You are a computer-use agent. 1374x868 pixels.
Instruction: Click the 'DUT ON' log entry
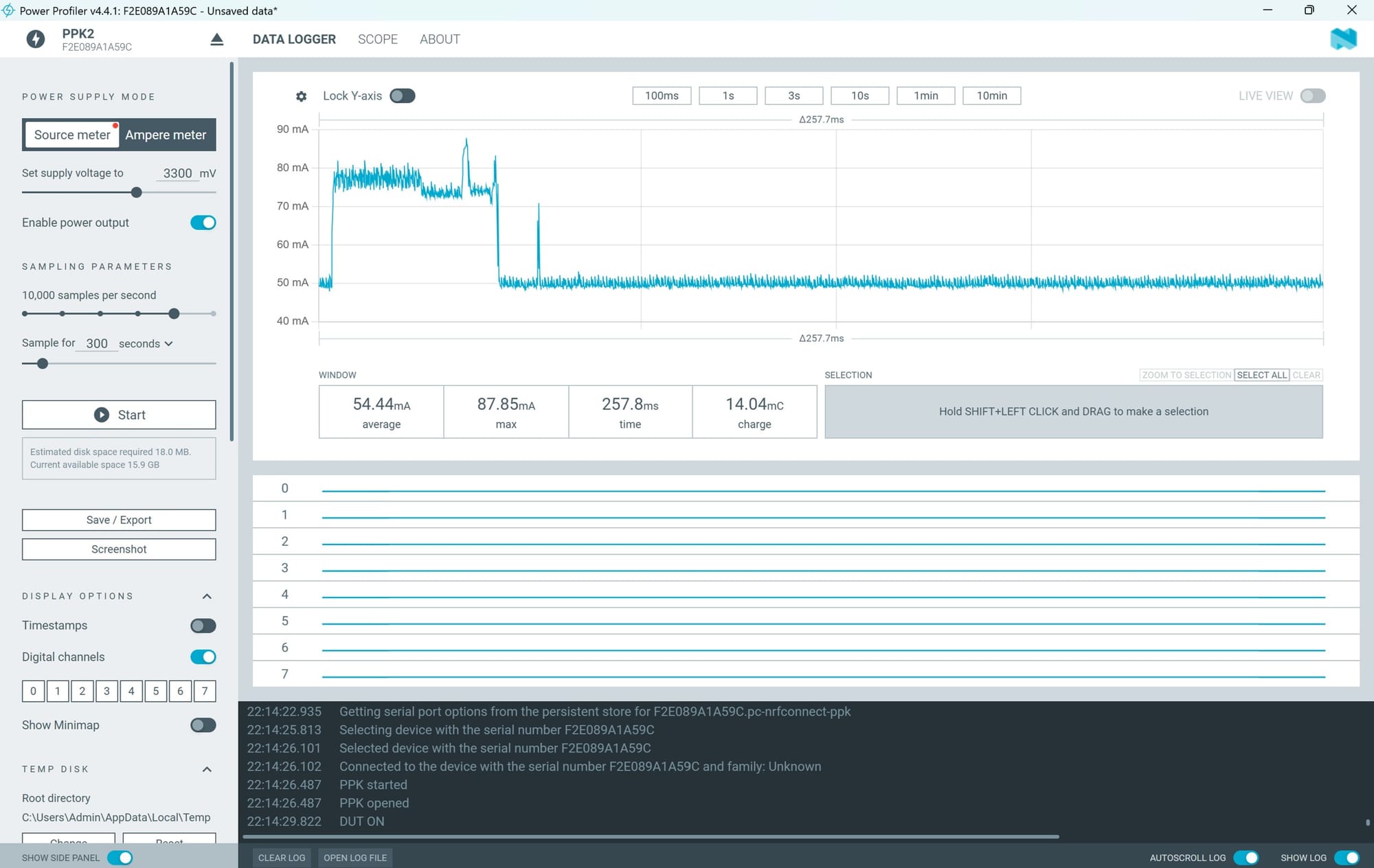362,821
